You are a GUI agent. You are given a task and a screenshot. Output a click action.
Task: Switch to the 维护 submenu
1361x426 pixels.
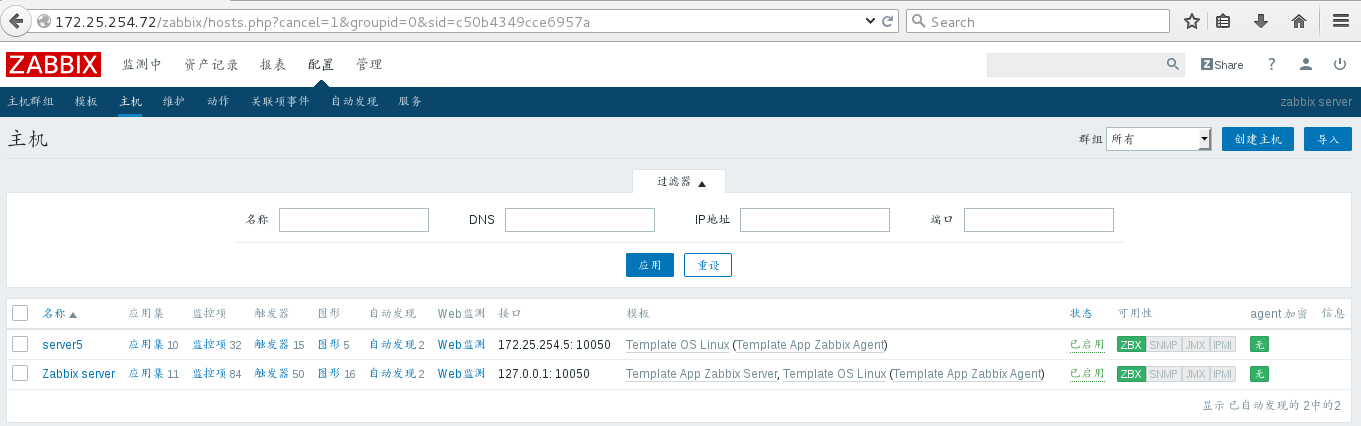point(174,102)
